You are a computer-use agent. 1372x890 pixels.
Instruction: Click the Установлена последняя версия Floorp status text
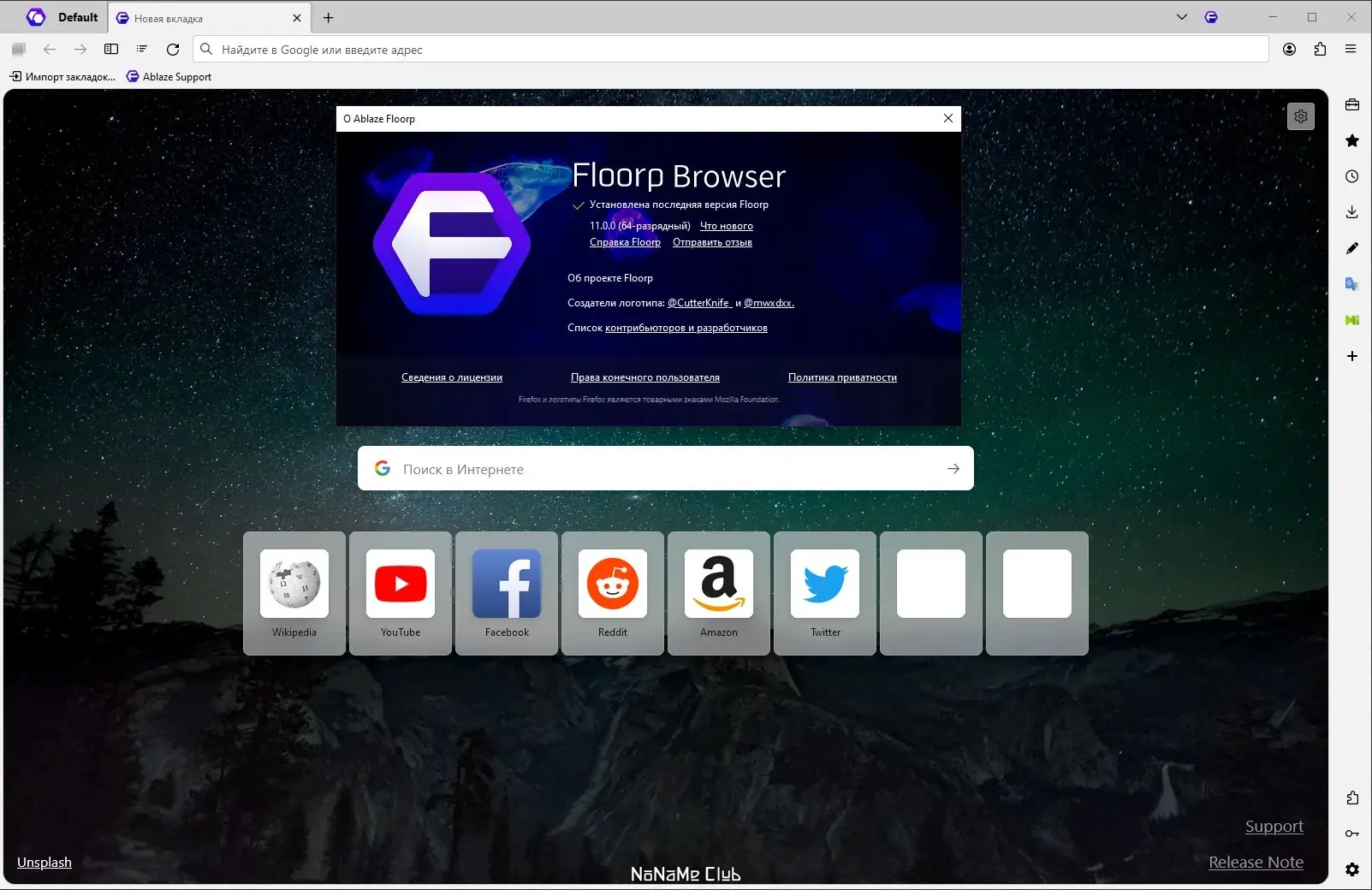pyautogui.click(x=679, y=205)
